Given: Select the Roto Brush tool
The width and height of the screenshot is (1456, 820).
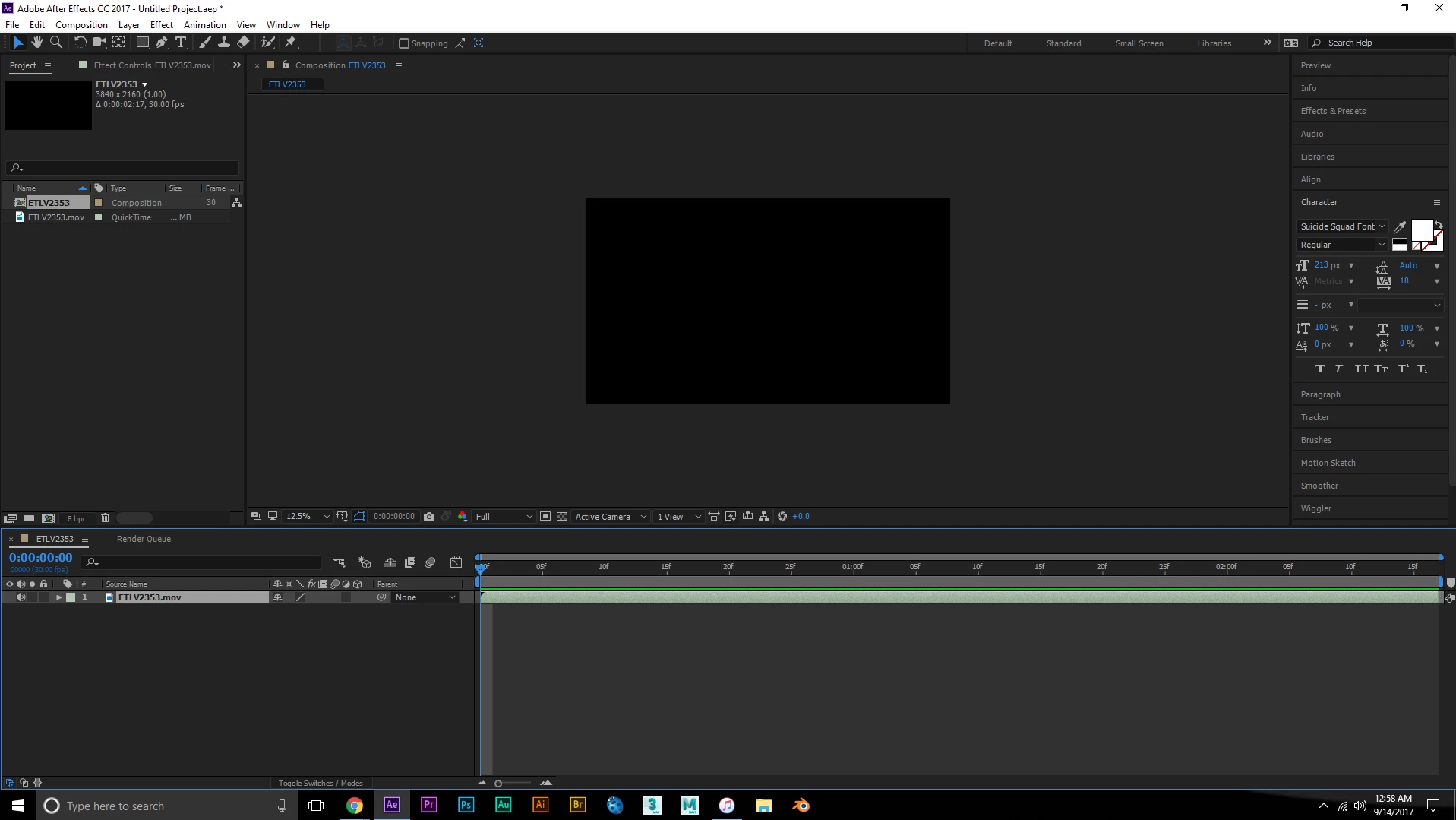Looking at the screenshot, I should coord(267,43).
